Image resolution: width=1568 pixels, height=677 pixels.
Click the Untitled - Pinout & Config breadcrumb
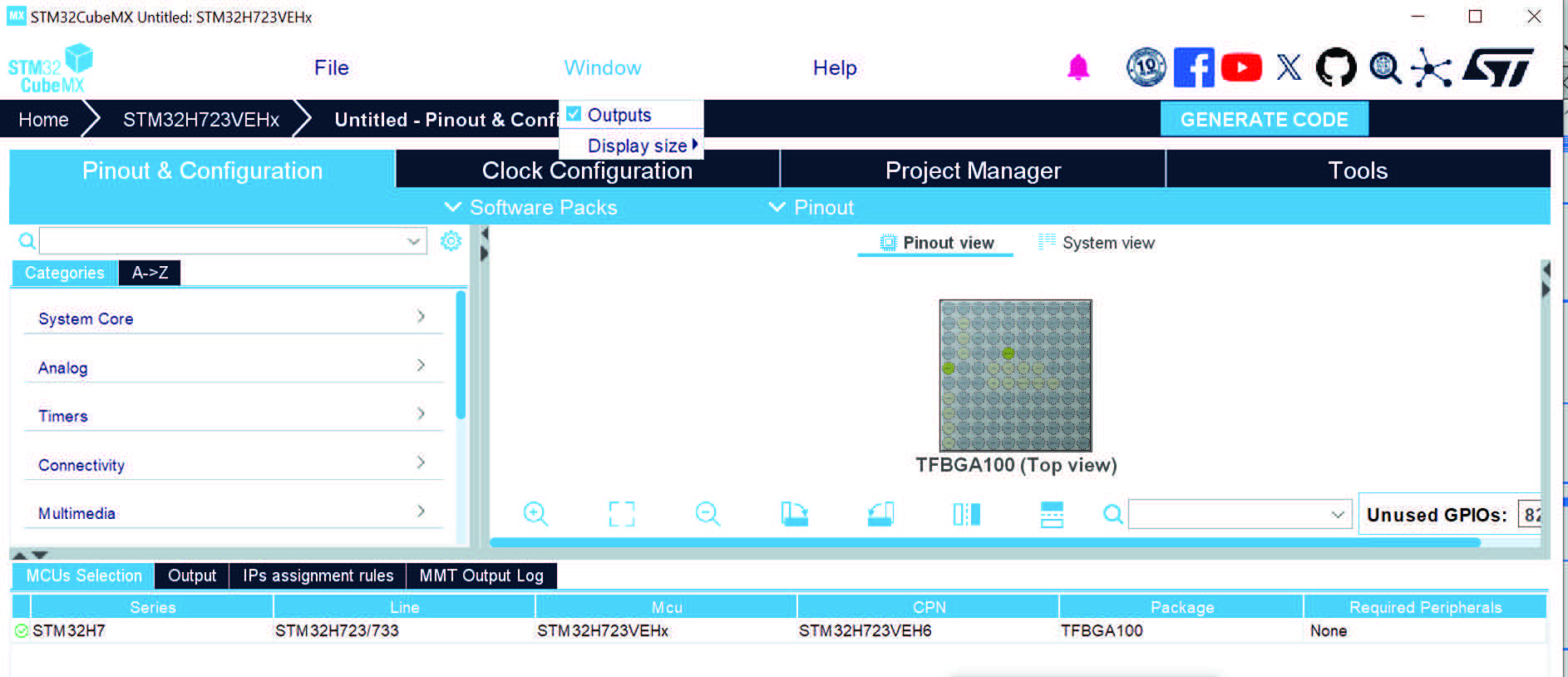coord(446,120)
